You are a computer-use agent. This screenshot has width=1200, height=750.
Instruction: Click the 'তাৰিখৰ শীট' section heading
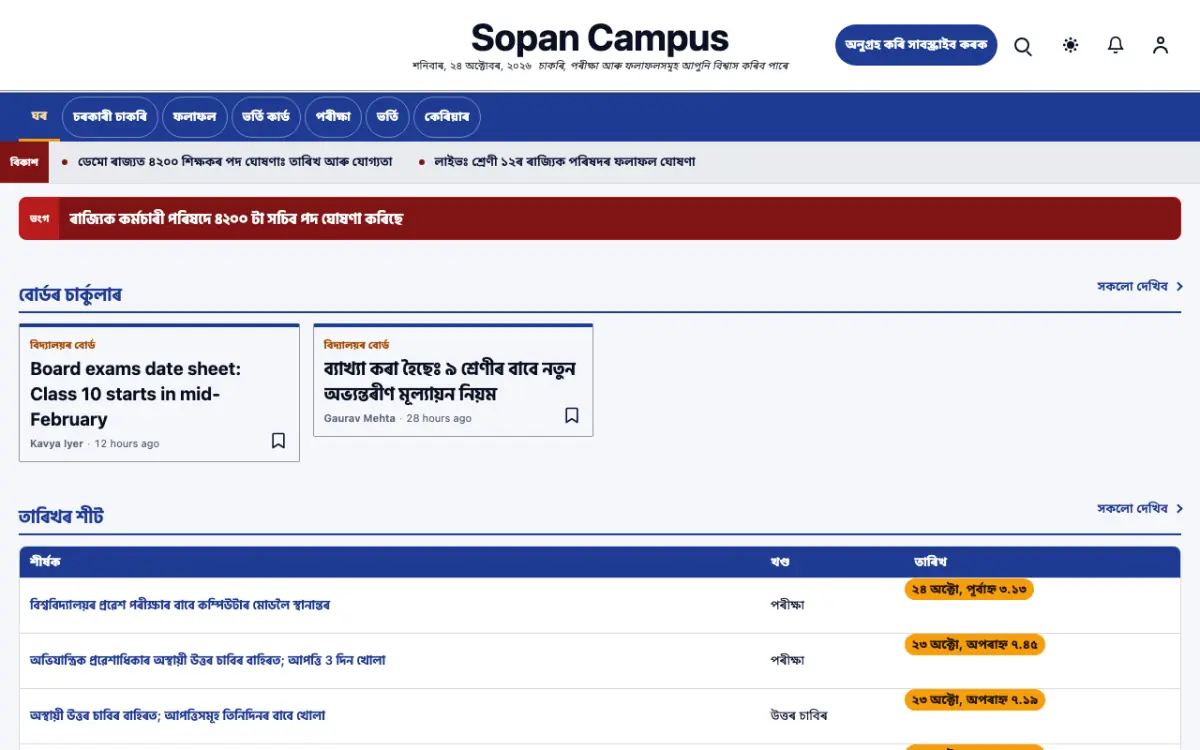tap(61, 517)
